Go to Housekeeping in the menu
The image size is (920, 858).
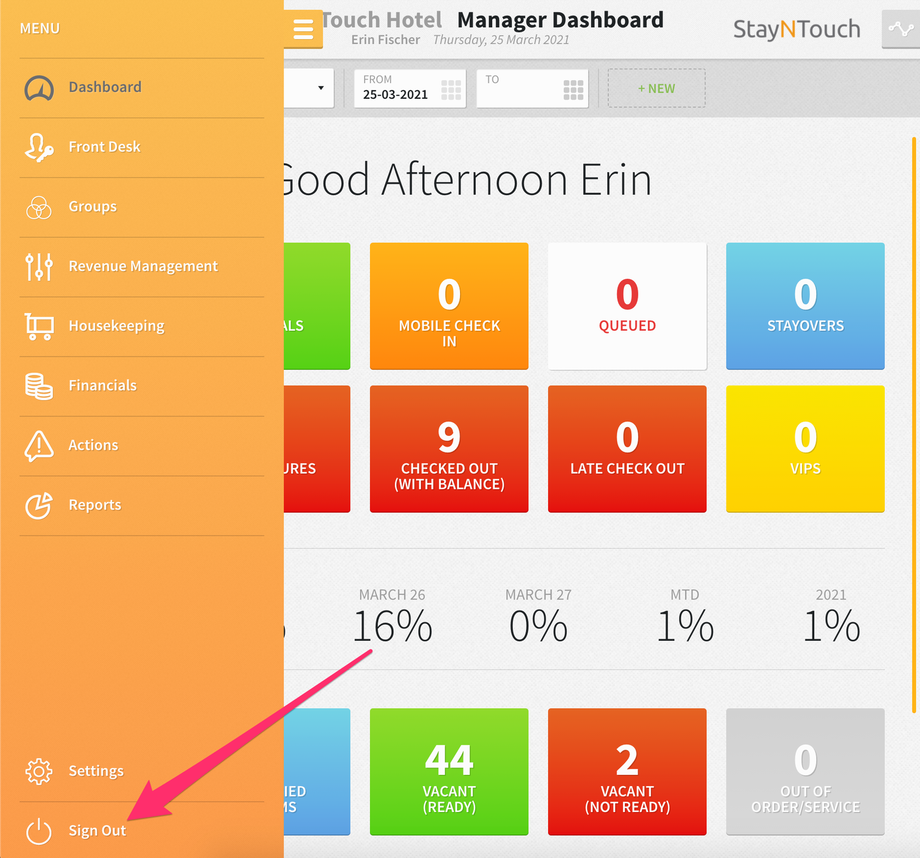point(141,326)
